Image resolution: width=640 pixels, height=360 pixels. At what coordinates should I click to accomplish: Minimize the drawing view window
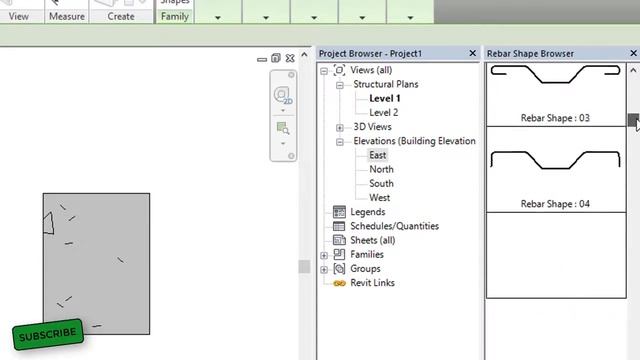(x=262, y=59)
